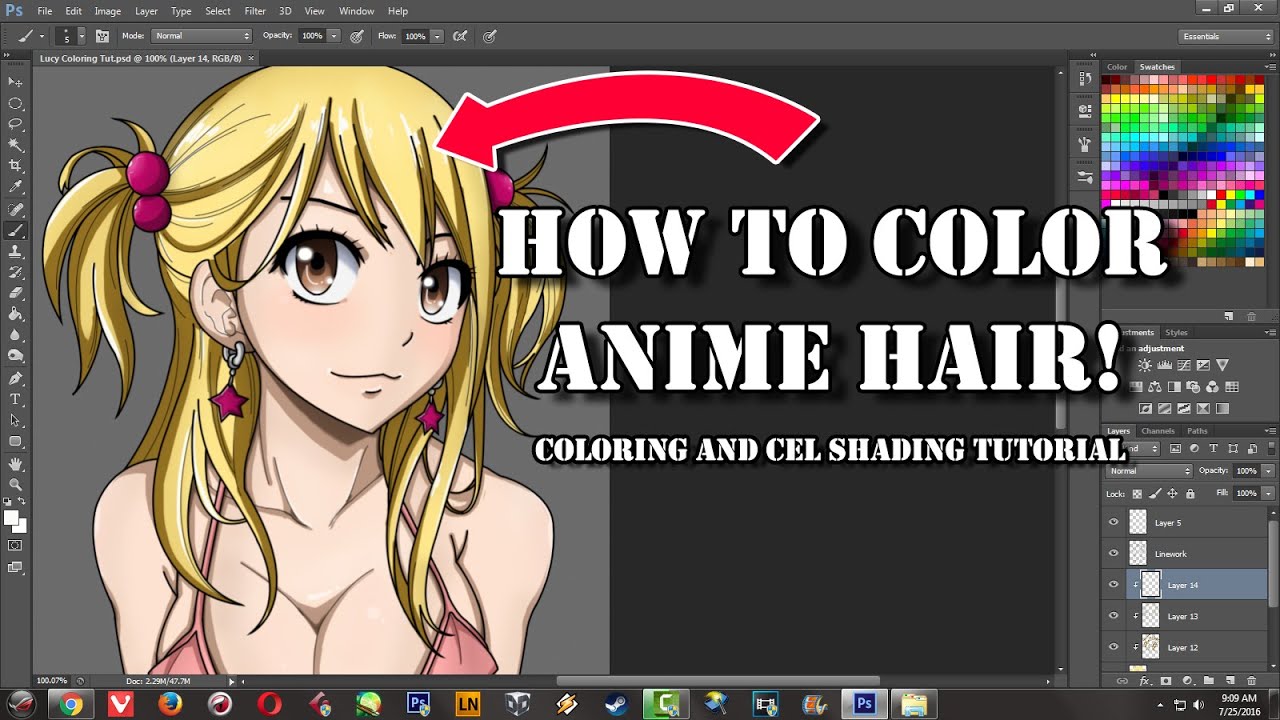Select the Eyedropper tool
The height and width of the screenshot is (720, 1280).
point(15,187)
